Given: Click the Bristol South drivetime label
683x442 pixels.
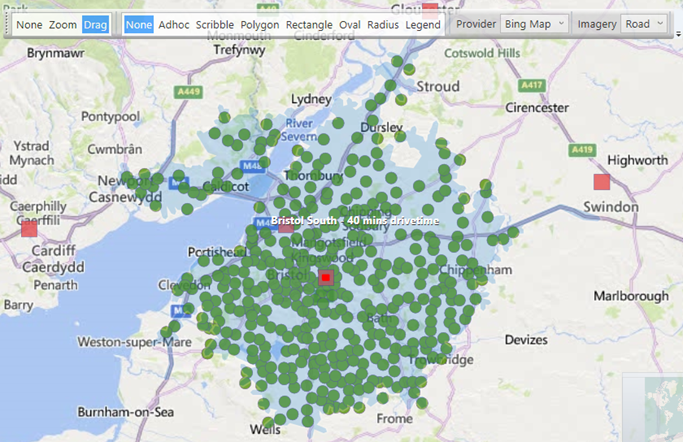Looking at the screenshot, I should tap(355, 221).
